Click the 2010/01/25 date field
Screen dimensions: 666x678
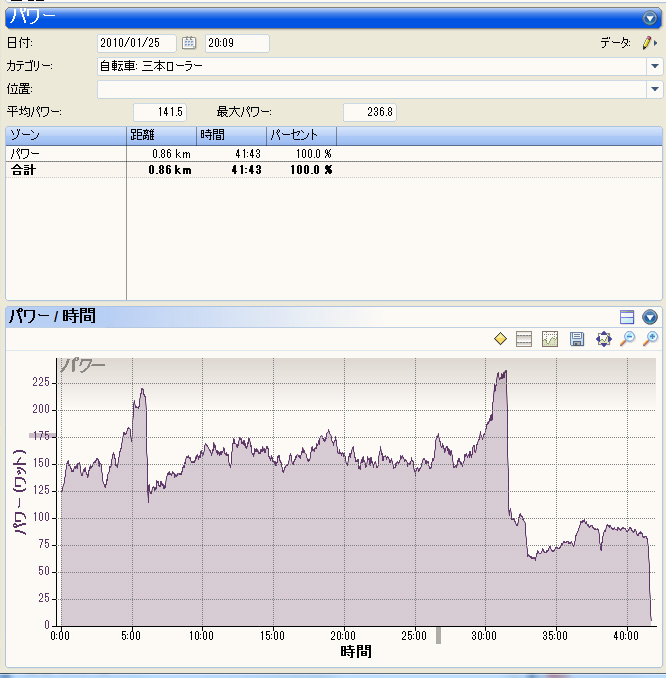[136, 43]
